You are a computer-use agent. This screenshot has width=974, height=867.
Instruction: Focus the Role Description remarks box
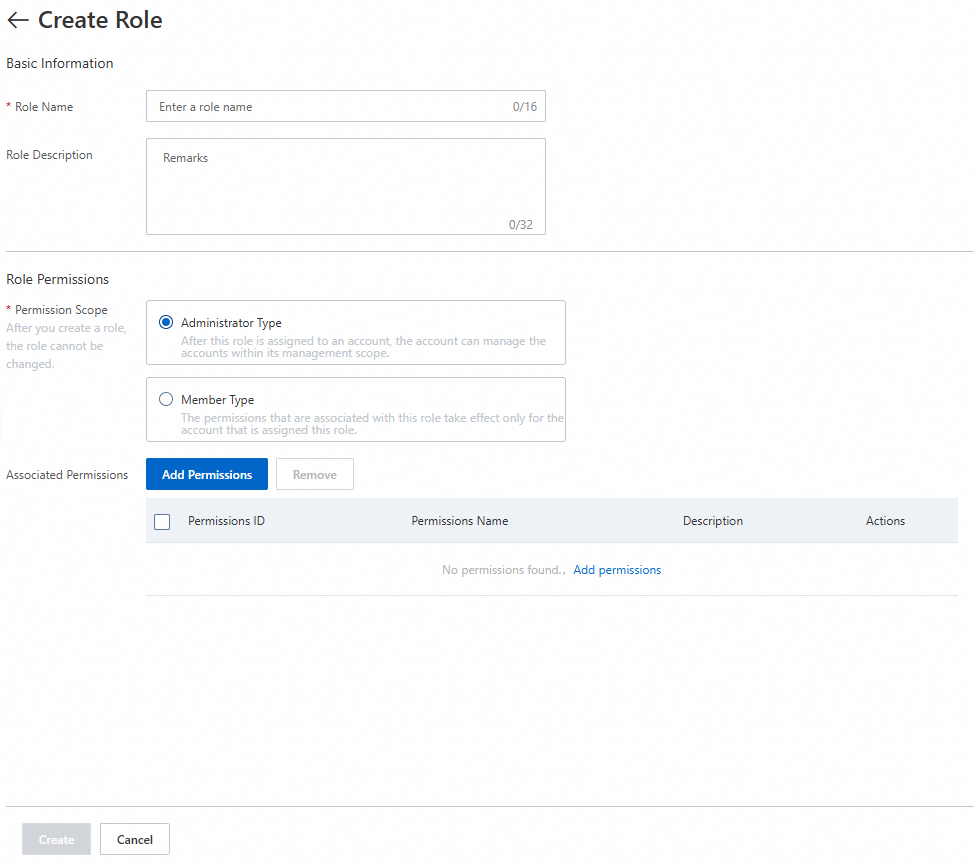(345, 186)
